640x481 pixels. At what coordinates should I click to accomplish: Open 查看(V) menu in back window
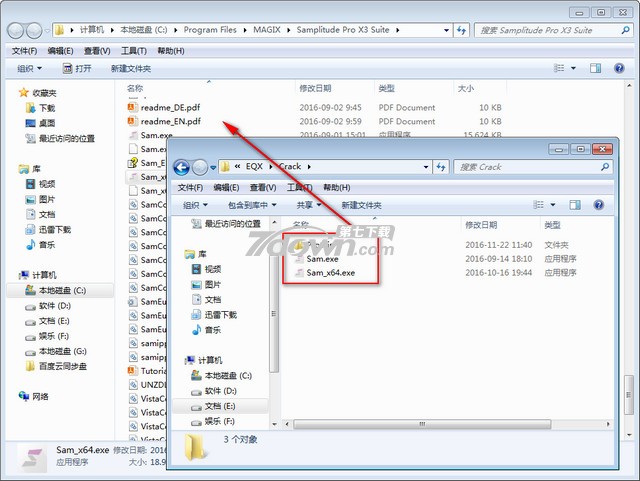[97, 51]
